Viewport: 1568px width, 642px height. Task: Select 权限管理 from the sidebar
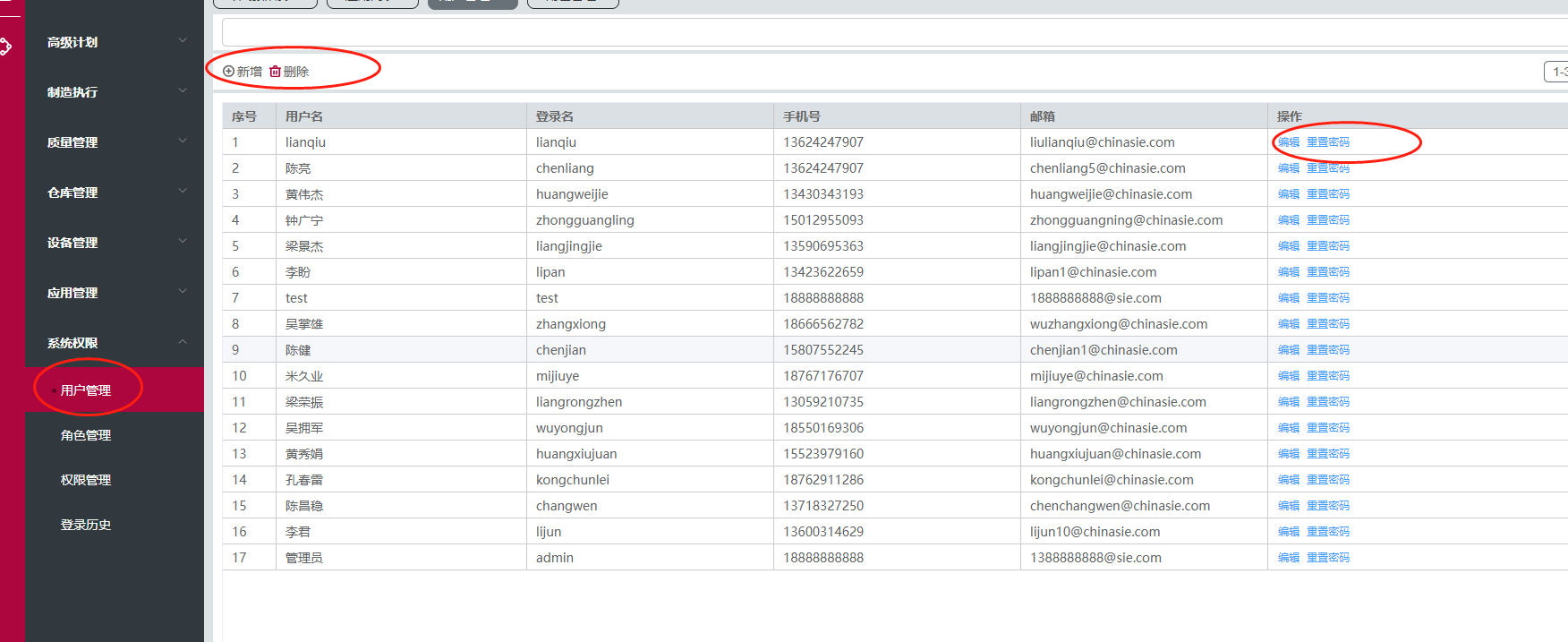(x=86, y=480)
